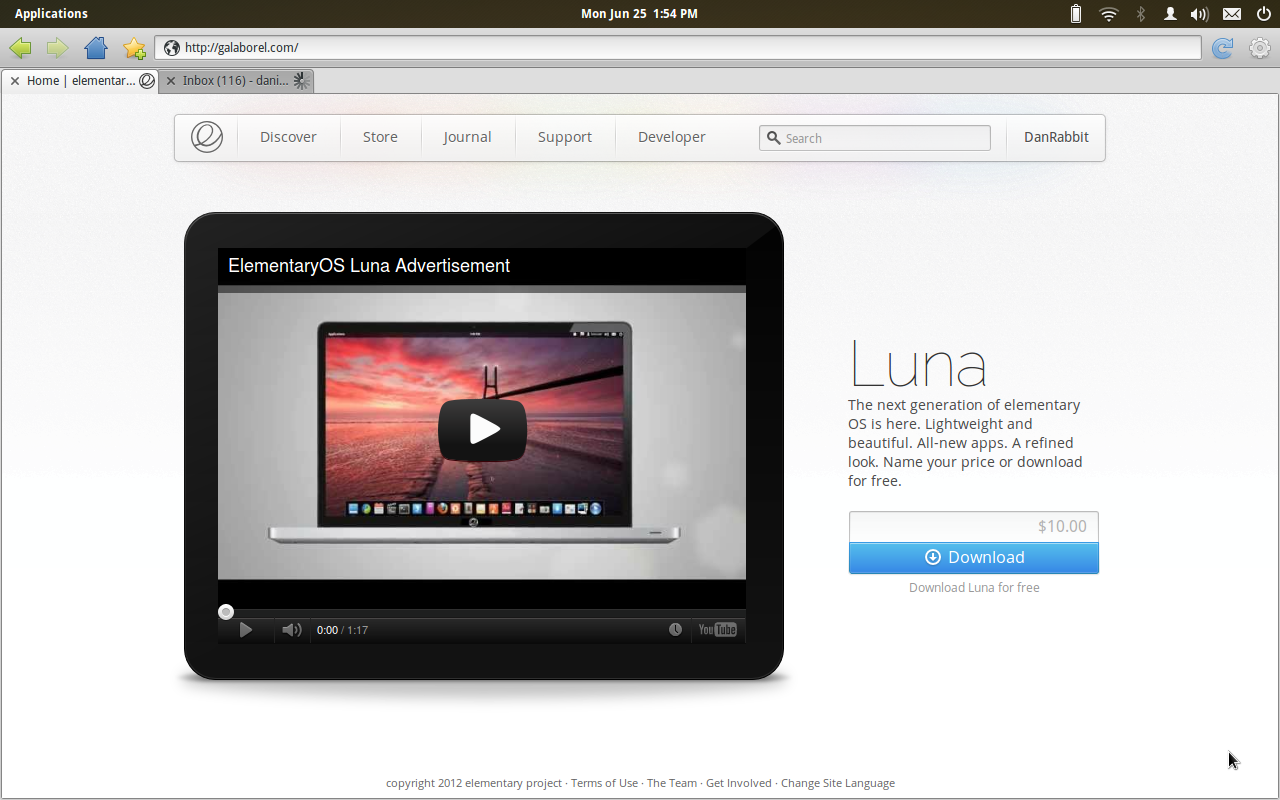Click the elementary logo in navbar

pos(207,137)
